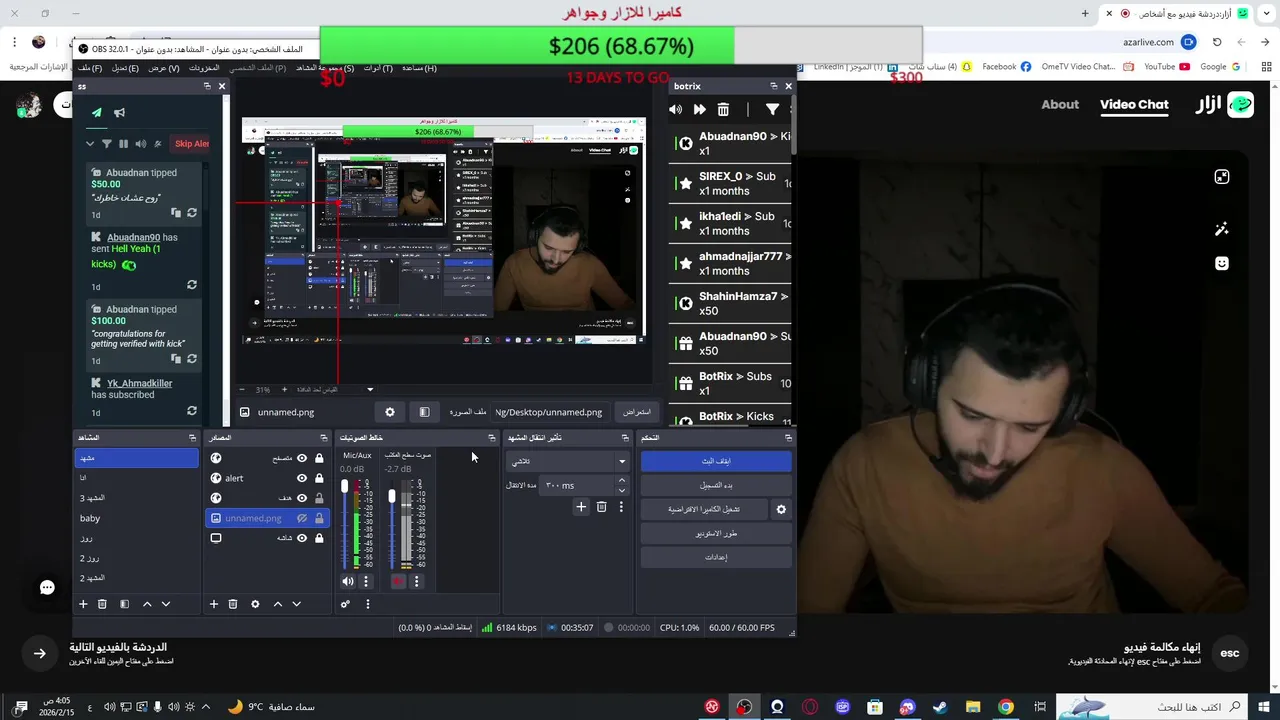Open ملف (F) menu in OBS
1280x720 pixels.
tap(91, 68)
